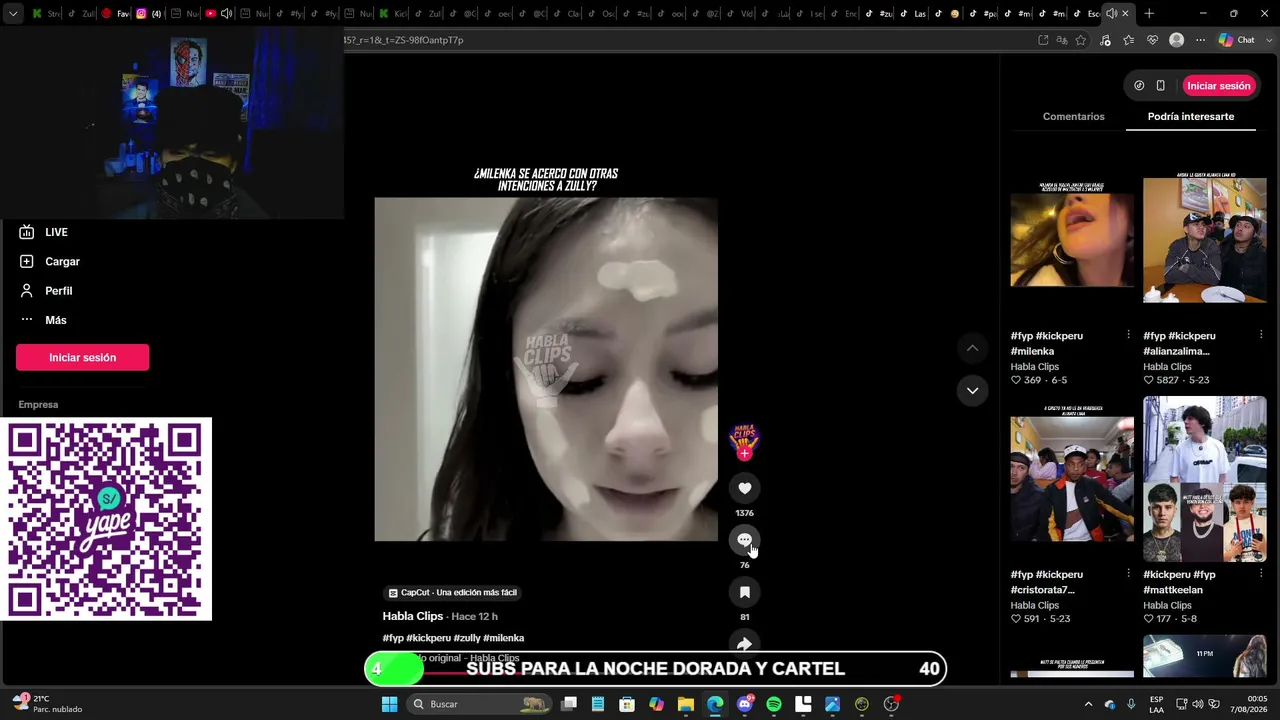Screen dimensions: 1280x720
Task: Open the browser tab search dropdown
Action: pos(13,14)
